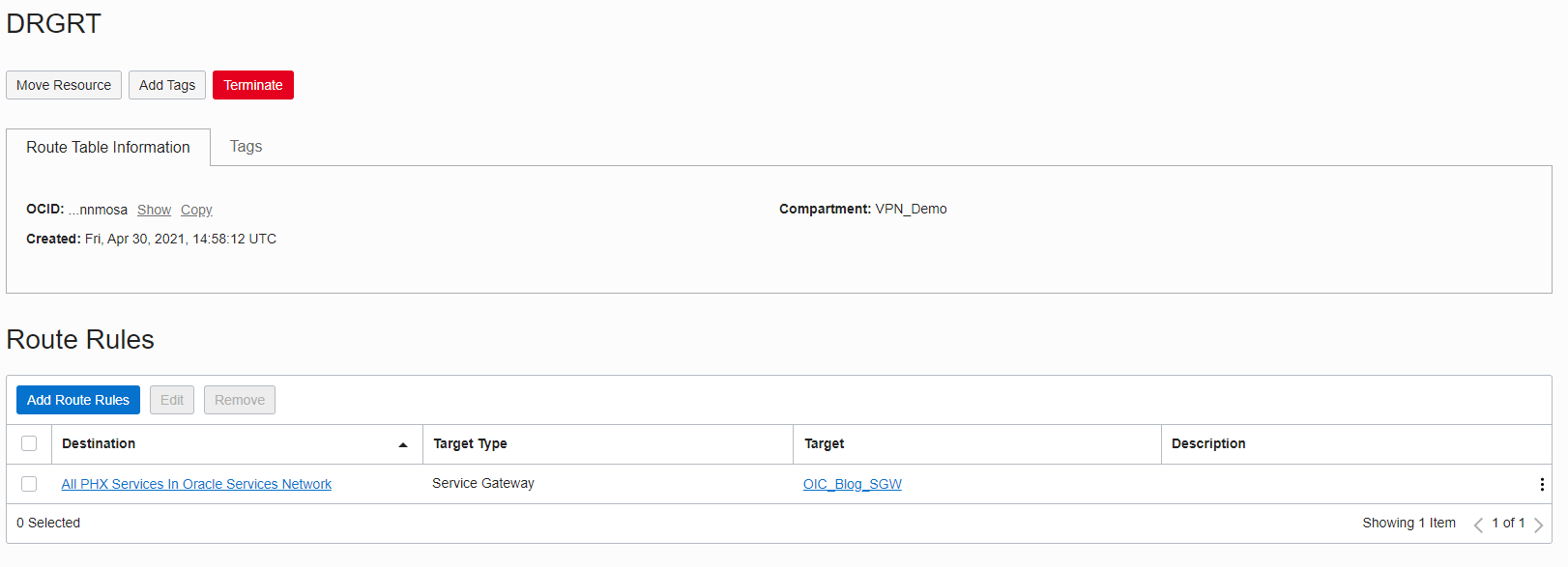Switch to the Tags tab
This screenshot has height=567, width=1568.
tap(246, 147)
